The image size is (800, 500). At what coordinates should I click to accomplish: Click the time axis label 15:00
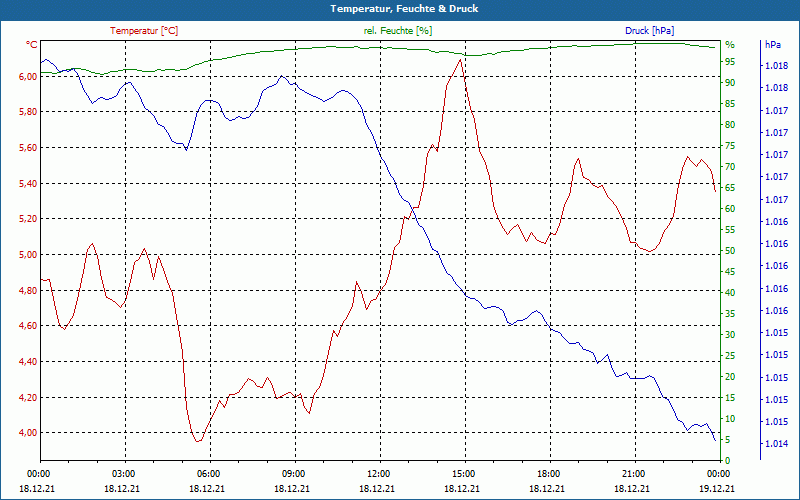(x=465, y=473)
